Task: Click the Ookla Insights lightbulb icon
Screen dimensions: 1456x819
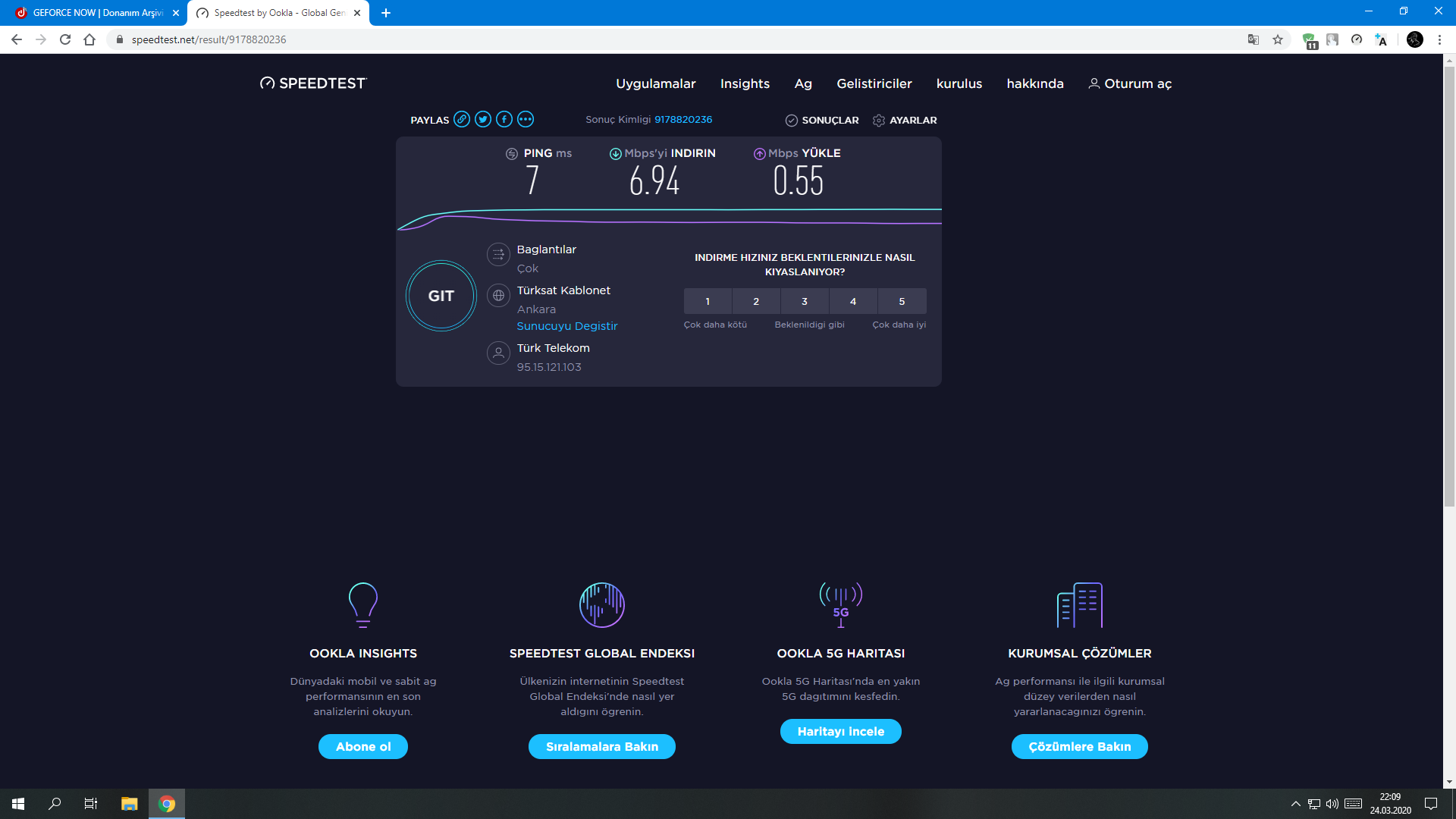Action: point(363,604)
